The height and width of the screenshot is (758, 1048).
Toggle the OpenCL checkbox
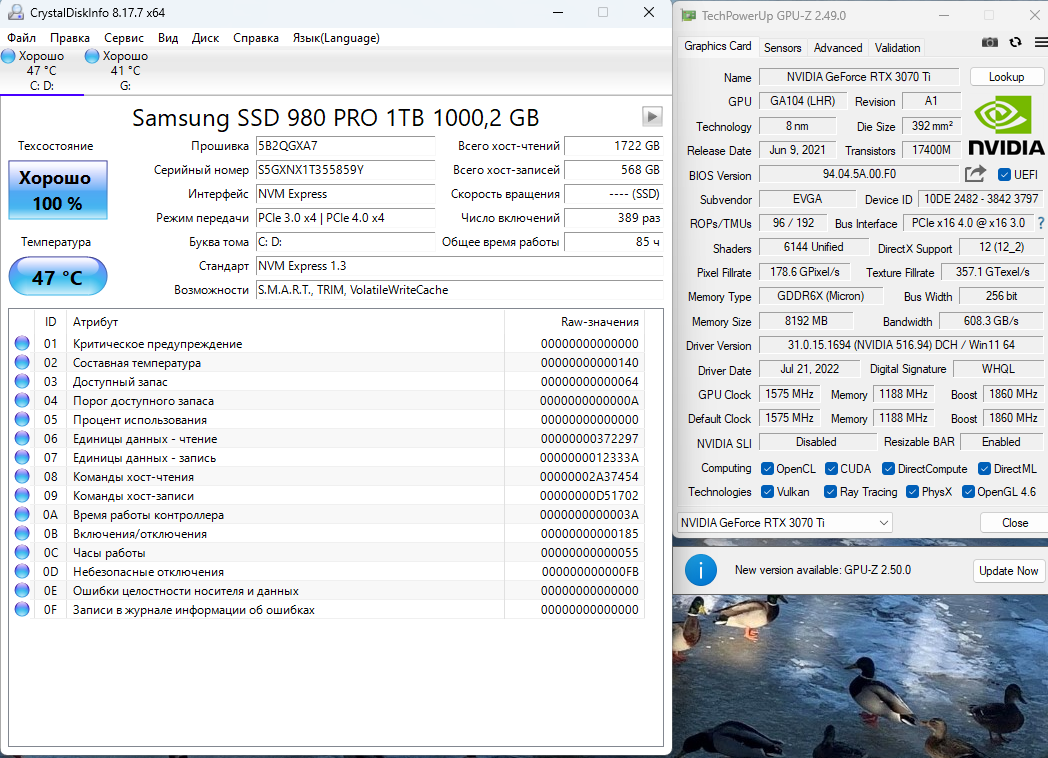click(x=767, y=469)
